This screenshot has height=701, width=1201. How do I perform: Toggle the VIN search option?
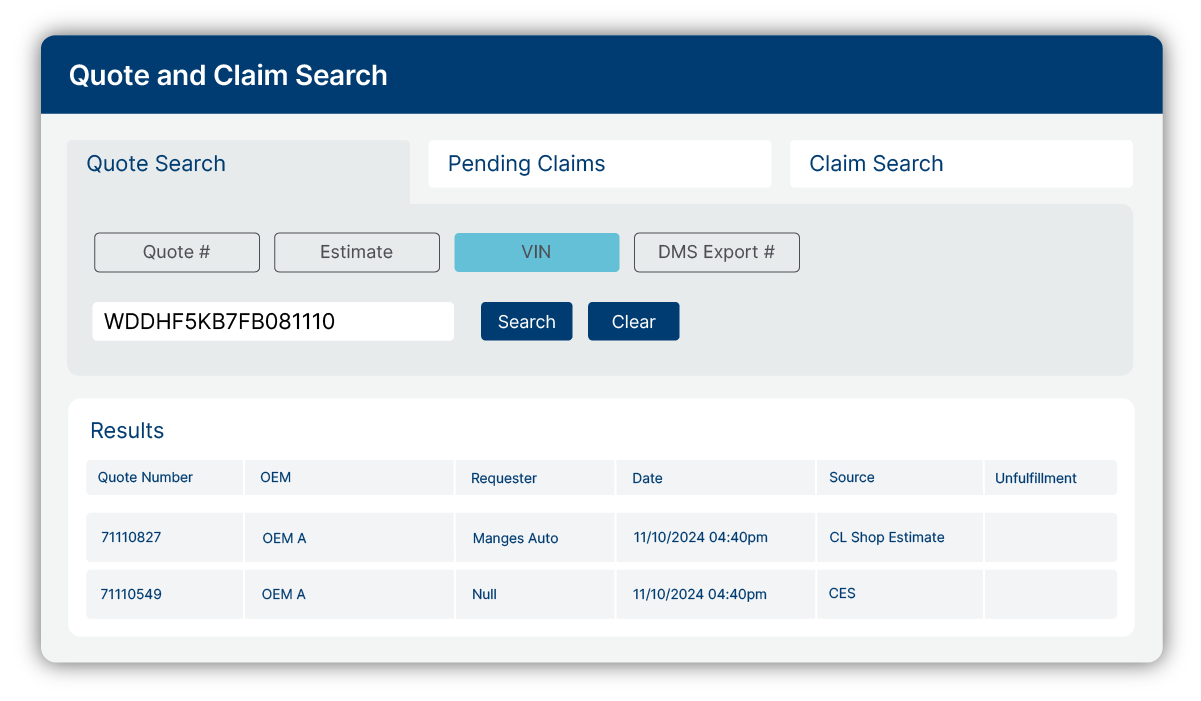[536, 252]
